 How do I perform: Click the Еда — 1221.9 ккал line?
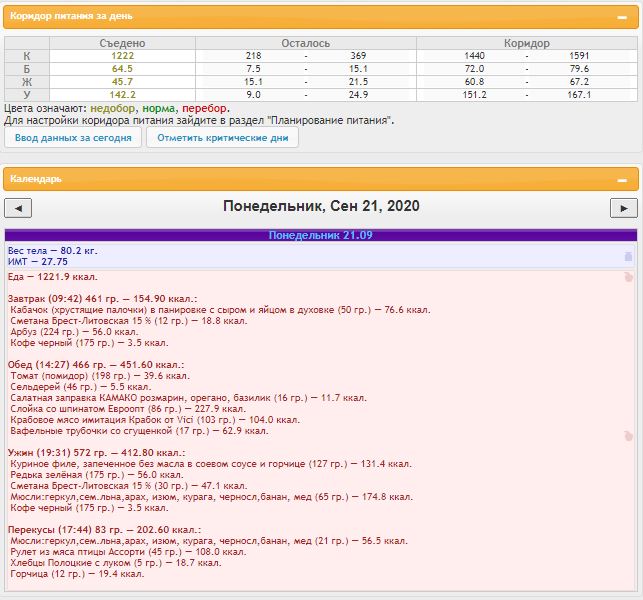click(52, 277)
